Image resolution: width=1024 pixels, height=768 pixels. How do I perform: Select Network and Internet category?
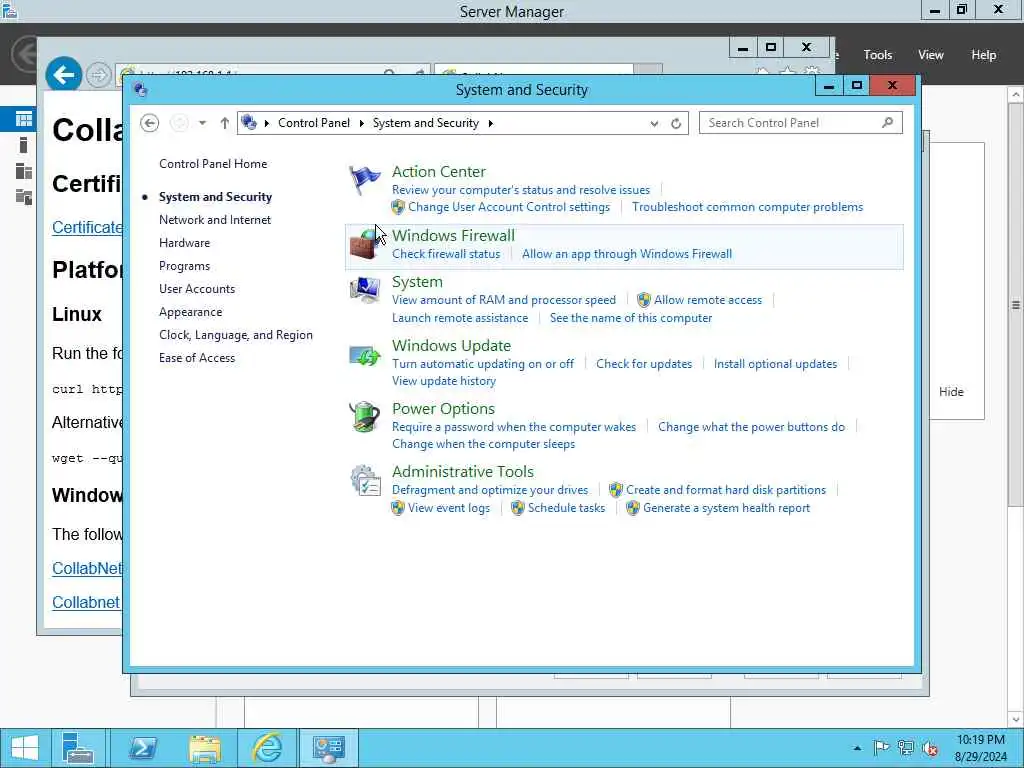click(215, 220)
